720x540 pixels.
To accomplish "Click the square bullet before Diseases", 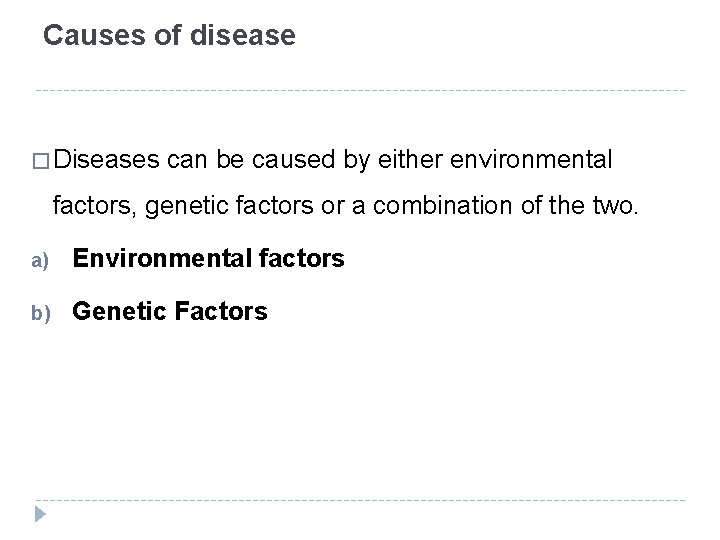I will [x=45, y=159].
